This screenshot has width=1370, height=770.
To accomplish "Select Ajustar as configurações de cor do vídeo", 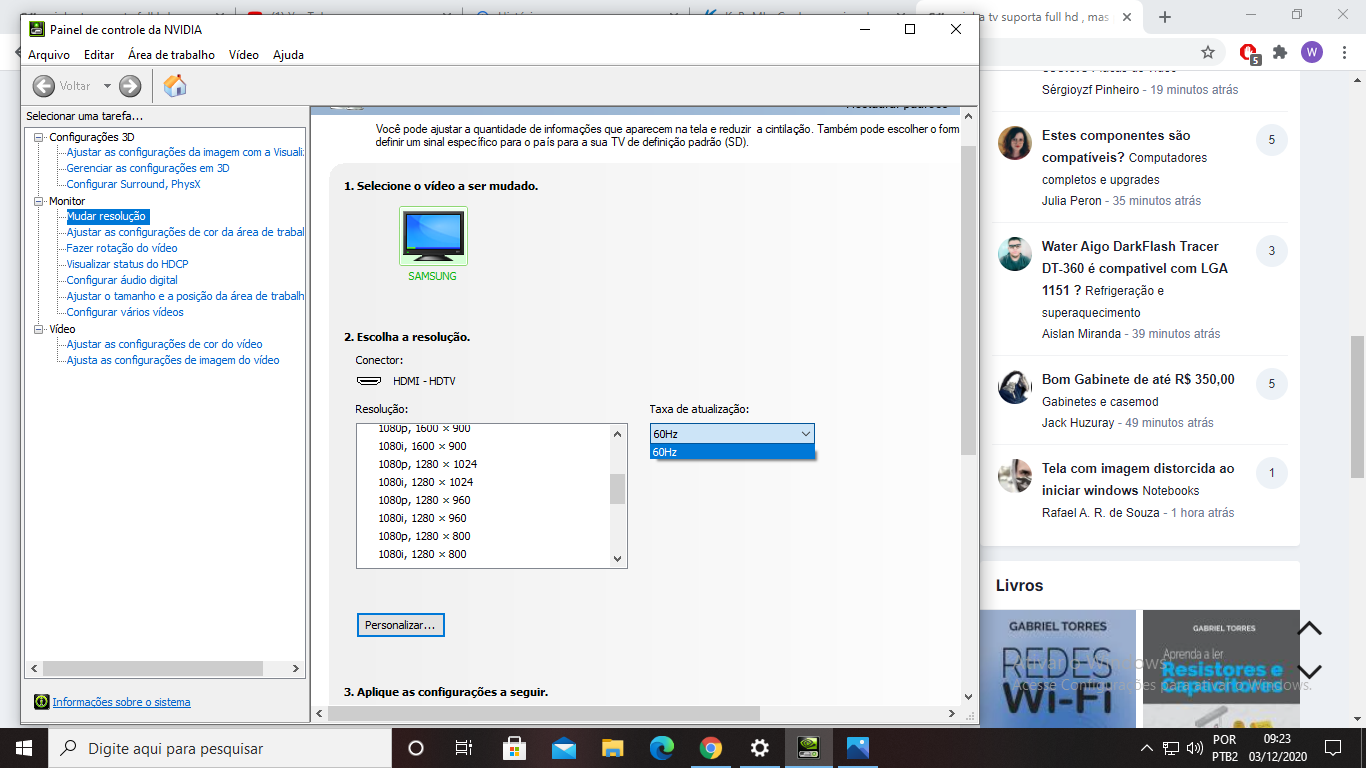I will pyautogui.click(x=164, y=344).
